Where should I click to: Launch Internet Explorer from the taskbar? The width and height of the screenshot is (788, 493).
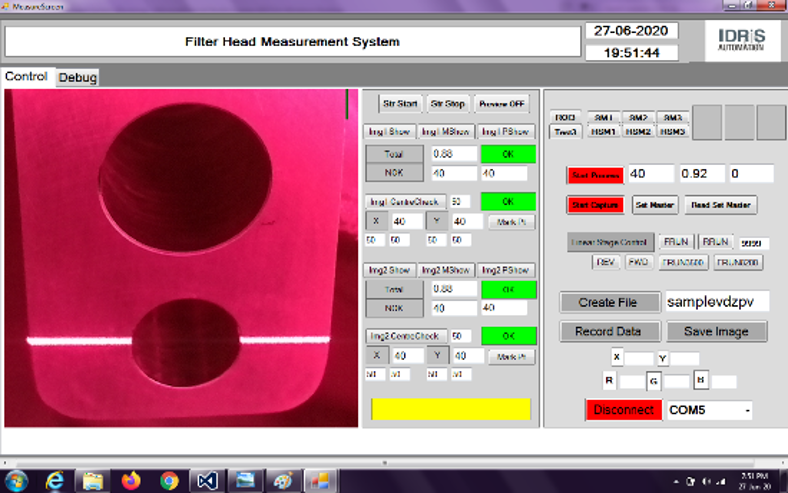(x=55, y=481)
